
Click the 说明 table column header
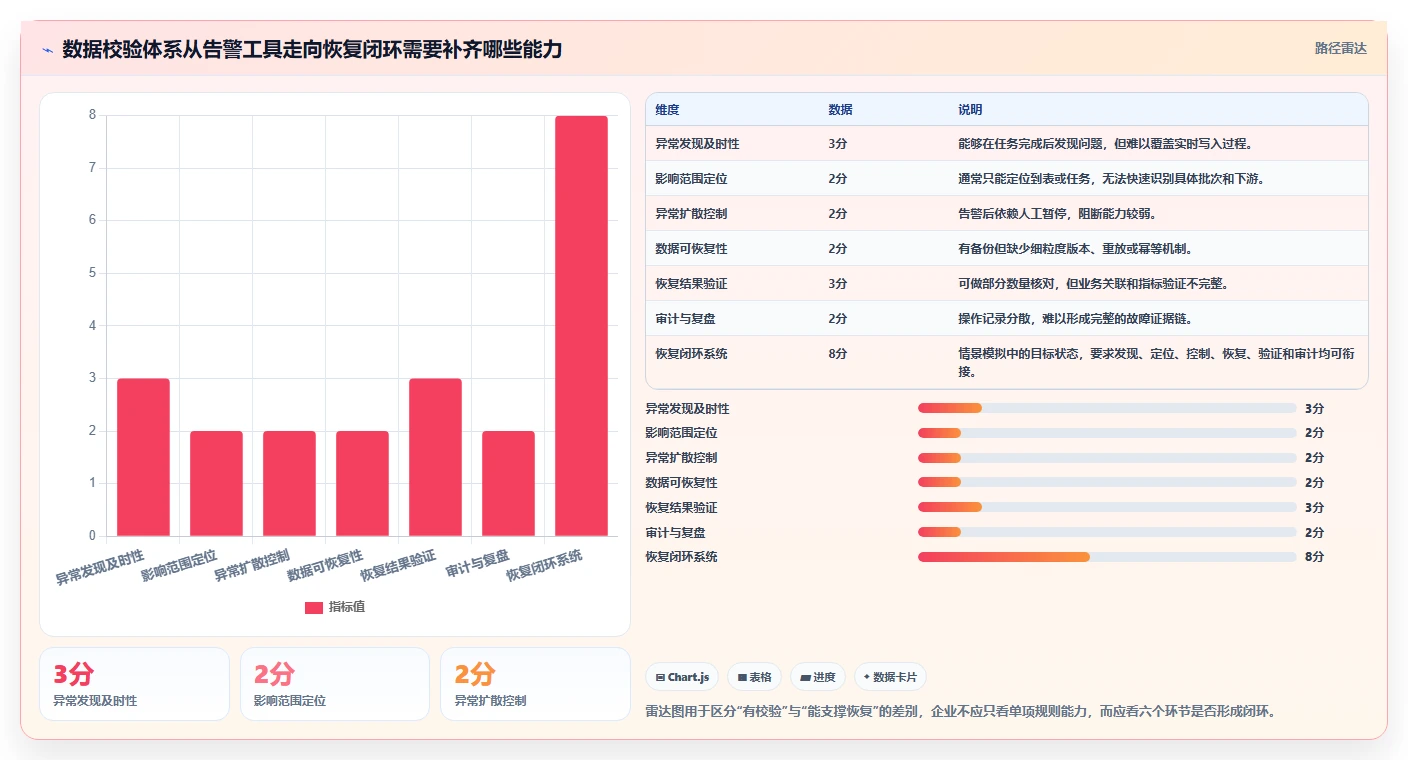point(970,110)
